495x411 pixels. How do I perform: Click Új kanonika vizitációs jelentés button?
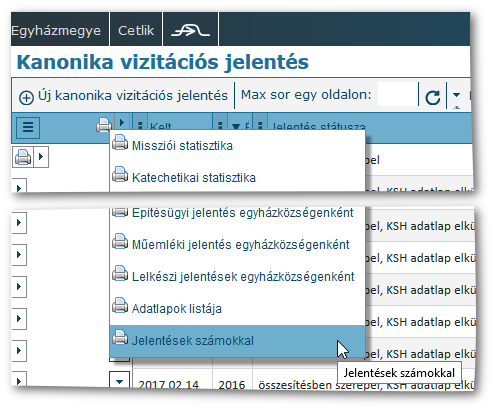[x=123, y=96]
